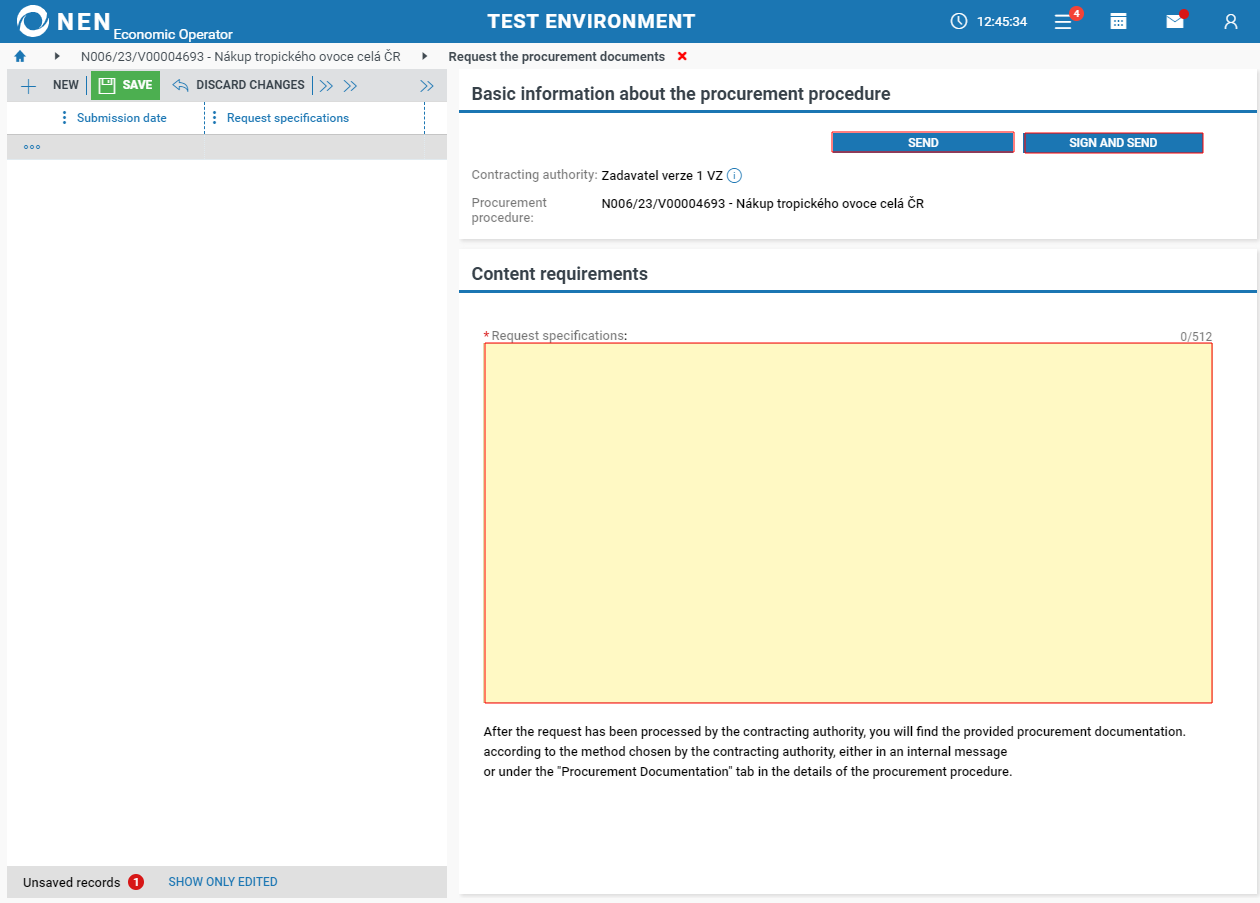The image size is (1260, 903).
Task: Close the Request the procurement documents tab
Action: pos(682,57)
